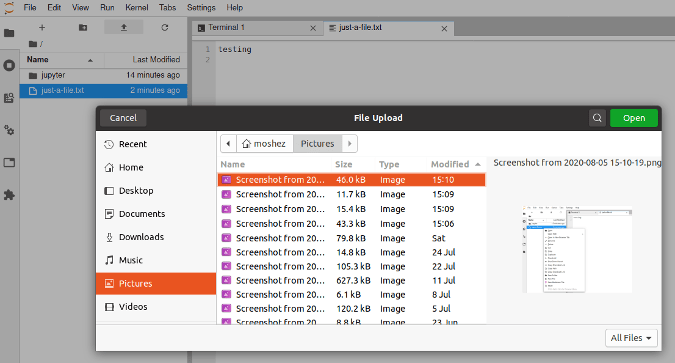
Task: Open the Tabs menu
Action: click(167, 7)
